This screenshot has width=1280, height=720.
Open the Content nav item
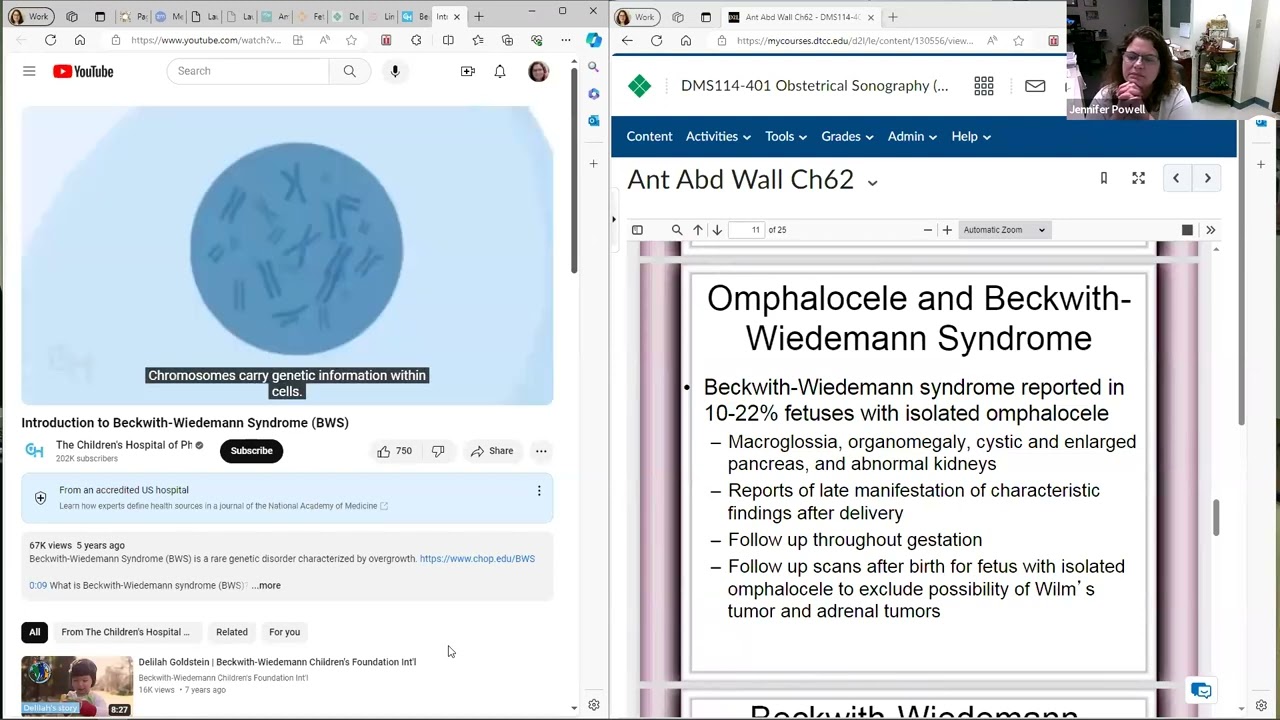[649, 136]
